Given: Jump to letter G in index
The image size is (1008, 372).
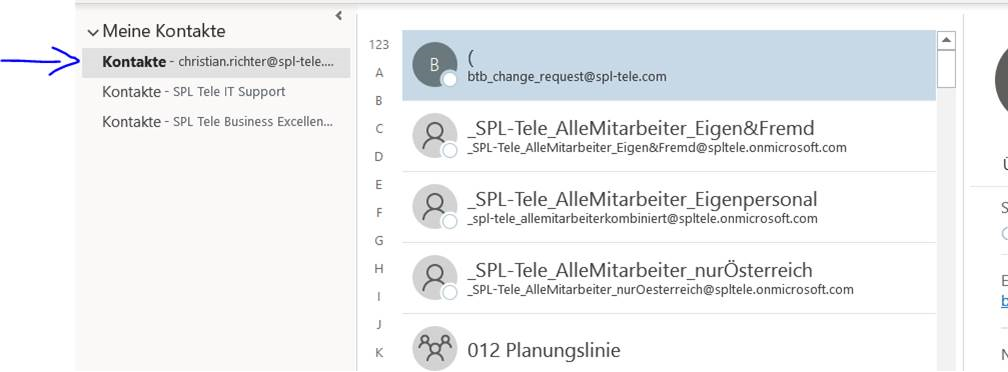Looking at the screenshot, I should pyautogui.click(x=379, y=241).
